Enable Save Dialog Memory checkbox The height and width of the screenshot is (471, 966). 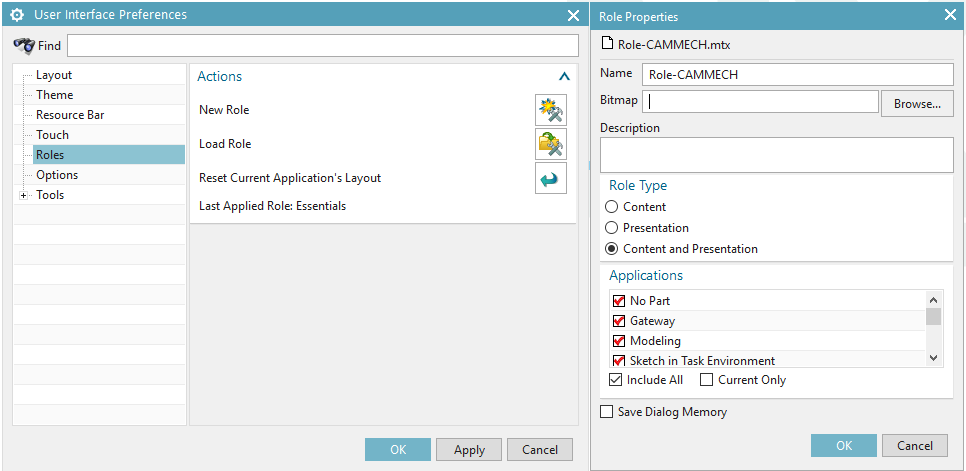click(x=607, y=412)
